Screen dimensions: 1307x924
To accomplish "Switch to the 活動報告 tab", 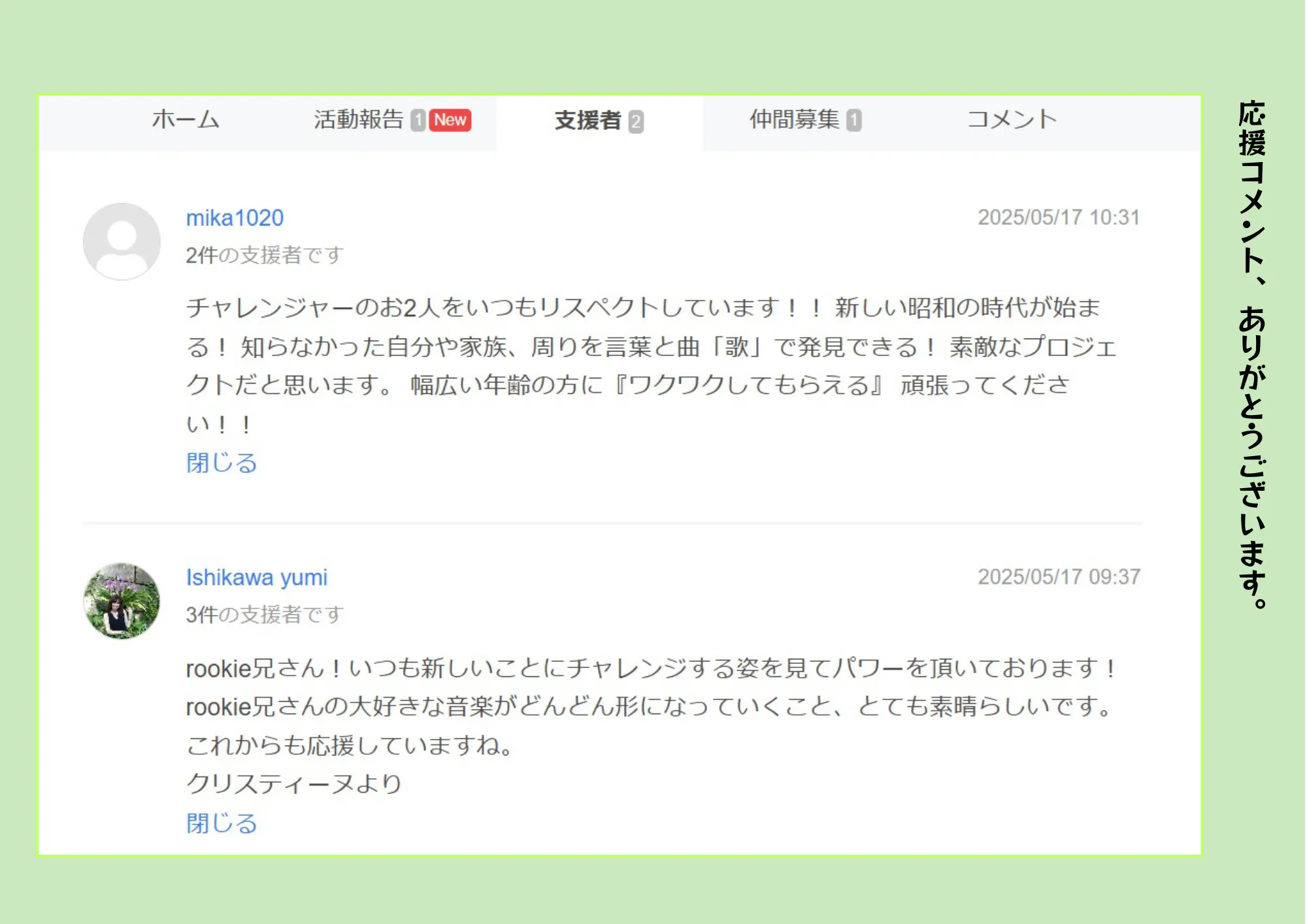I will click(358, 120).
